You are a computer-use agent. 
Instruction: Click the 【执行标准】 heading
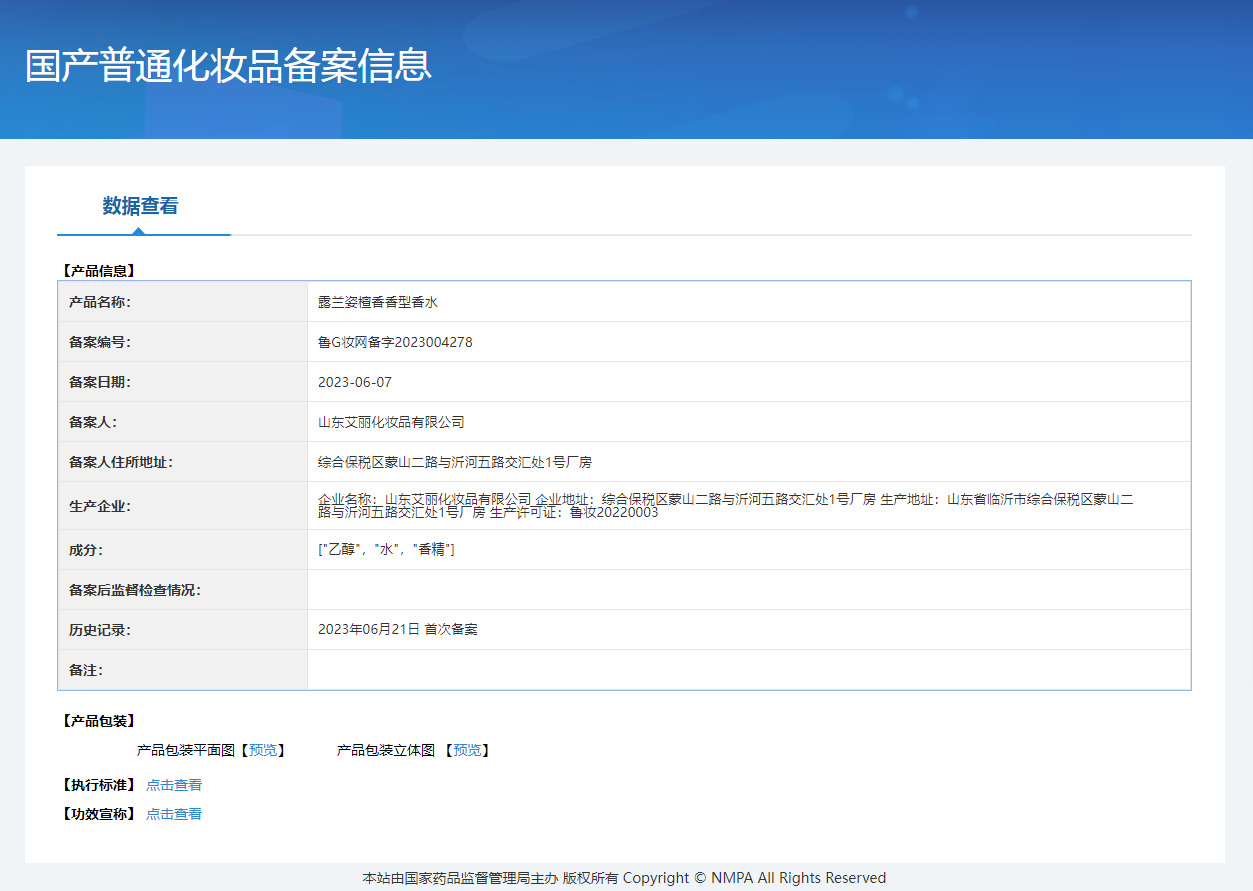(x=97, y=785)
